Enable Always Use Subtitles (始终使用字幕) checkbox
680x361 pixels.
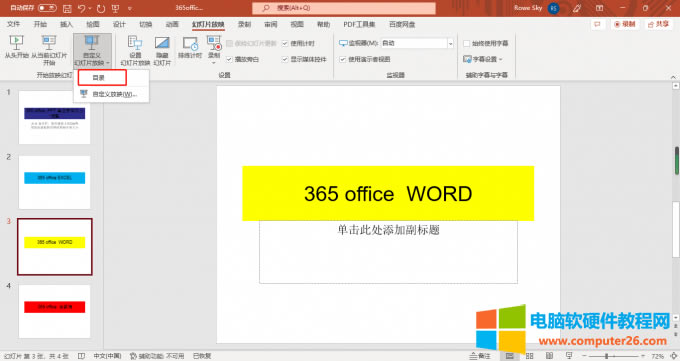[467, 43]
